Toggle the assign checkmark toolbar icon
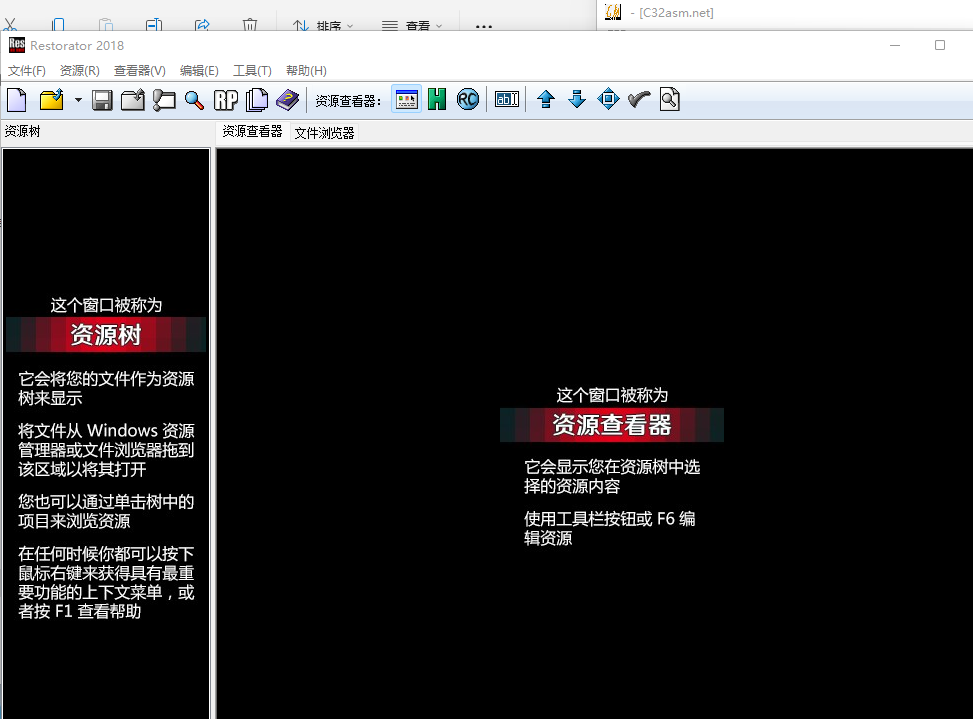The image size is (973, 719). 639,99
